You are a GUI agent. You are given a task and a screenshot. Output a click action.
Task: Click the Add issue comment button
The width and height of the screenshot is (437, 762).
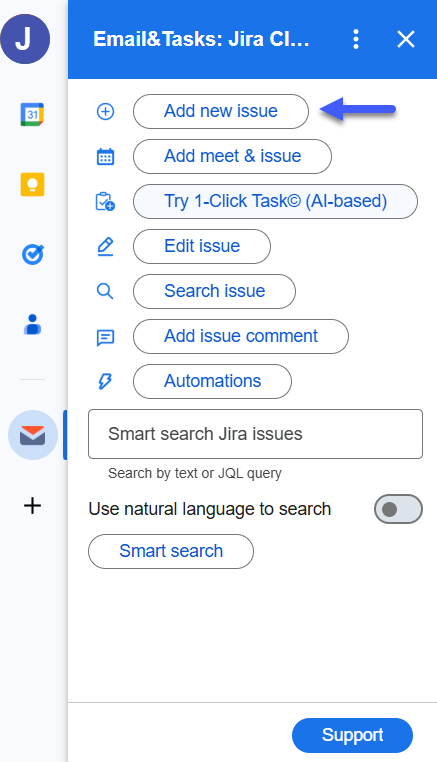pyautogui.click(x=241, y=336)
